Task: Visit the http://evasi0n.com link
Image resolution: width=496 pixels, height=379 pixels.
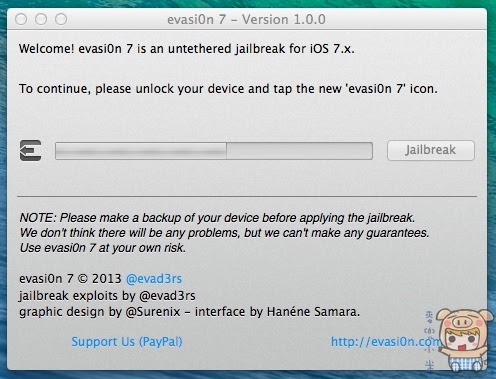Action: point(386,342)
